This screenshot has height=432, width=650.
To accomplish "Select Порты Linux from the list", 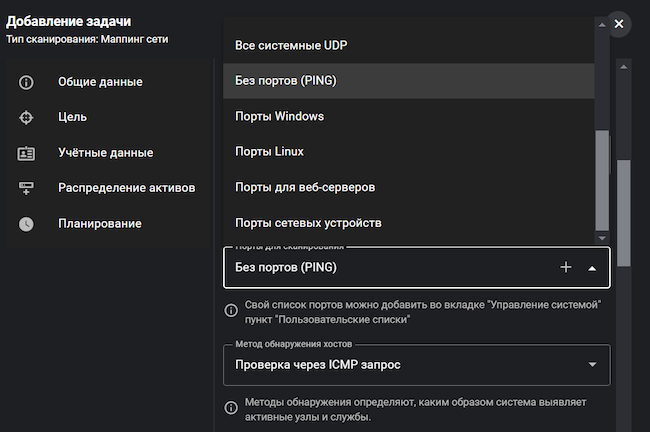I will tap(269, 152).
